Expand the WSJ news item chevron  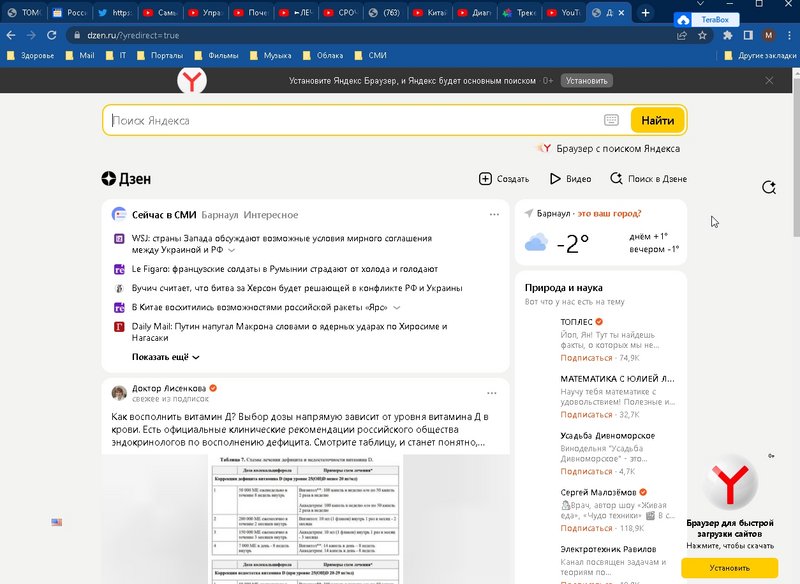point(231,250)
